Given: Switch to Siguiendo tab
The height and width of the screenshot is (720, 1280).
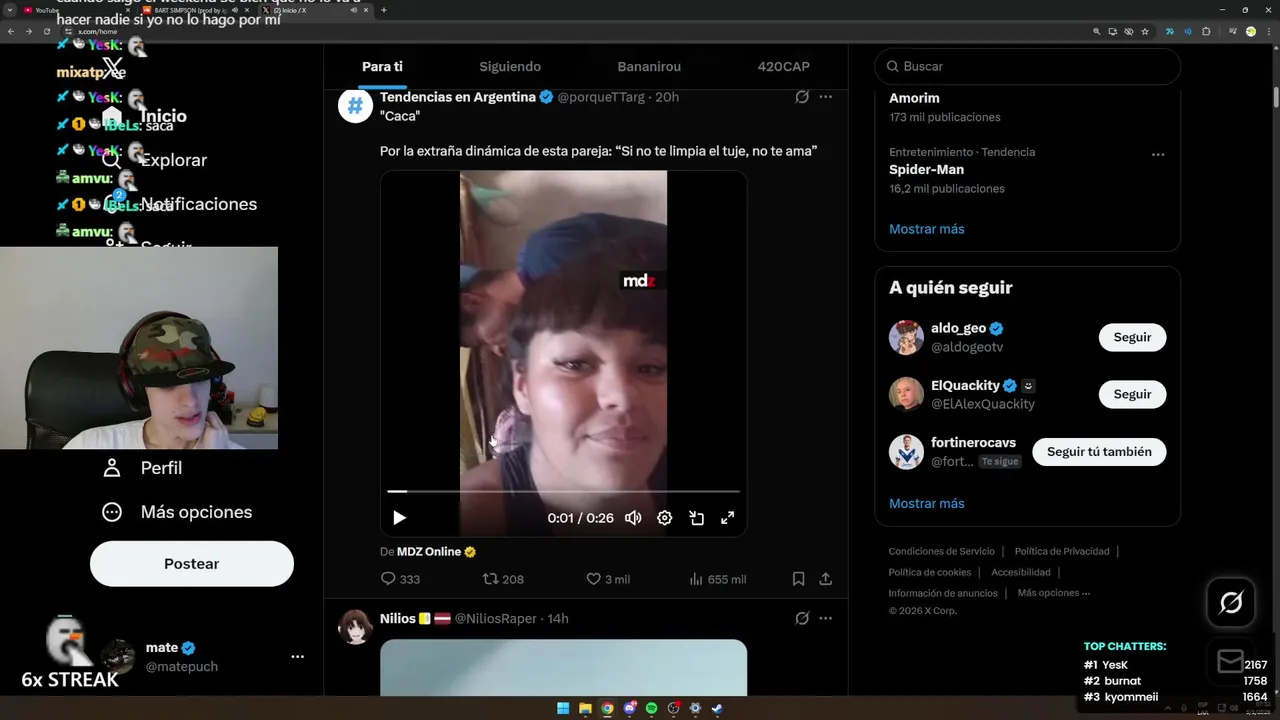Looking at the screenshot, I should pyautogui.click(x=510, y=66).
